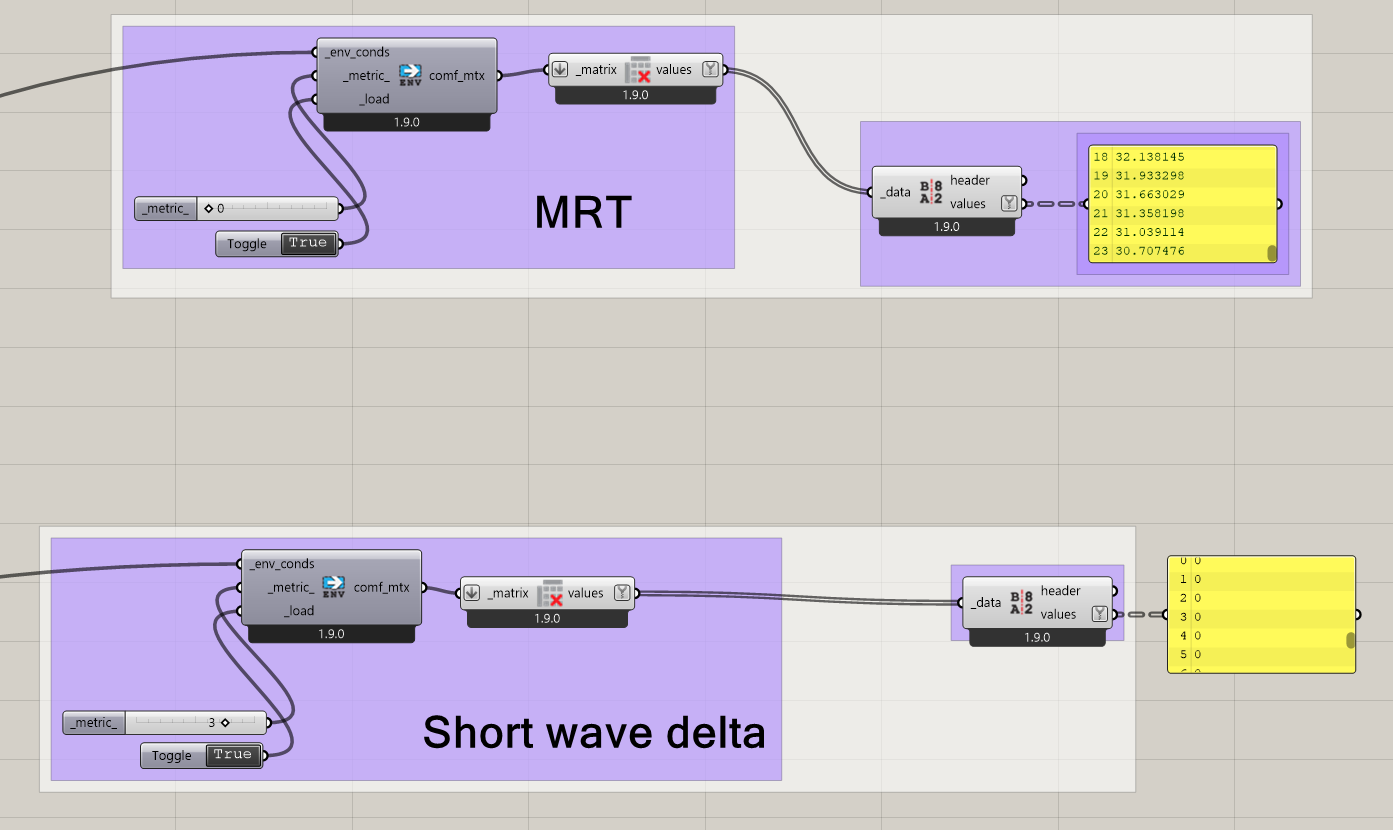Select row 18 value 32.138145 in the panel
The width and height of the screenshot is (1393, 830).
1151,157
